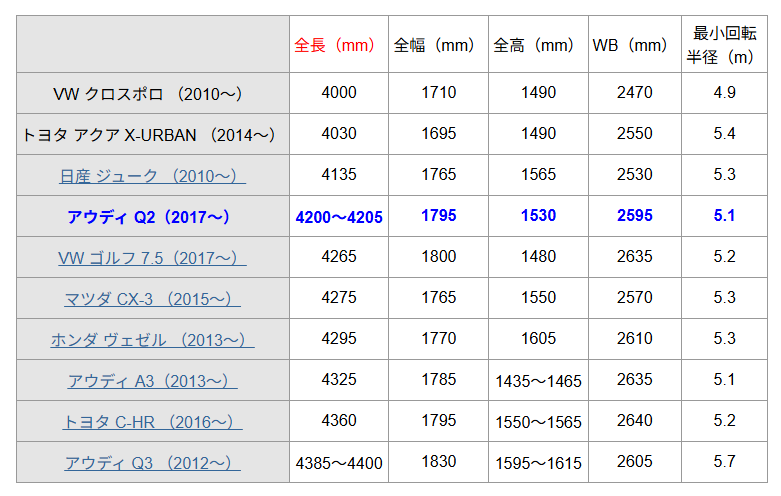Image resolution: width=781 pixels, height=496 pixels.
Task: Click turning radius 4.9 for クロスポロ
Action: (x=724, y=92)
